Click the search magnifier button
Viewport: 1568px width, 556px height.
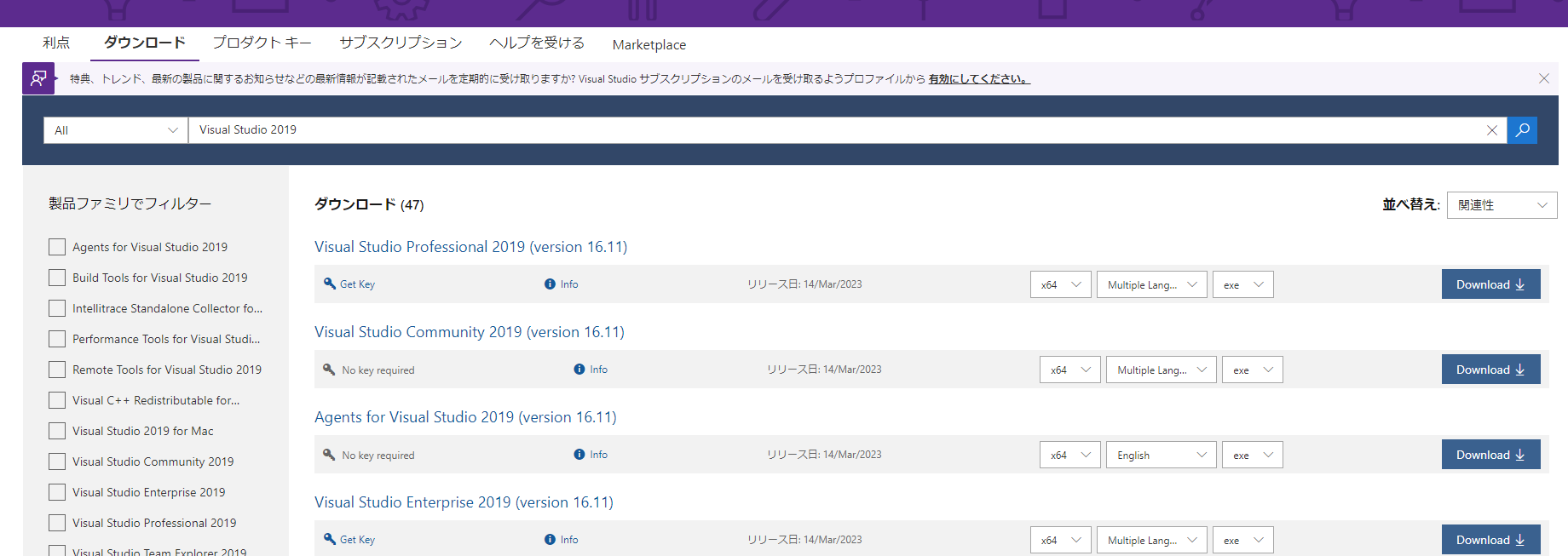coord(1522,130)
